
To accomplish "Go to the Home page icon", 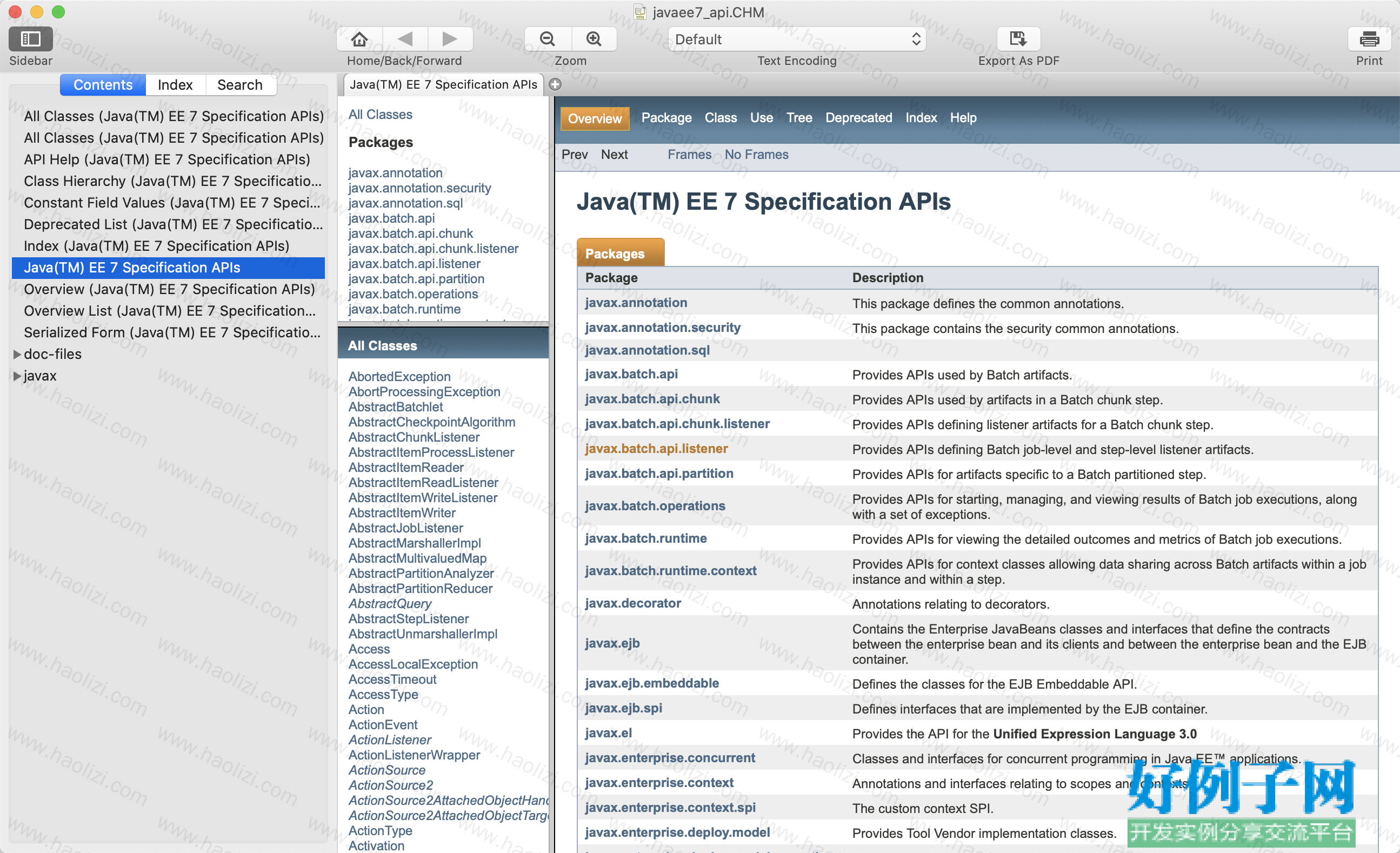I will click(359, 38).
